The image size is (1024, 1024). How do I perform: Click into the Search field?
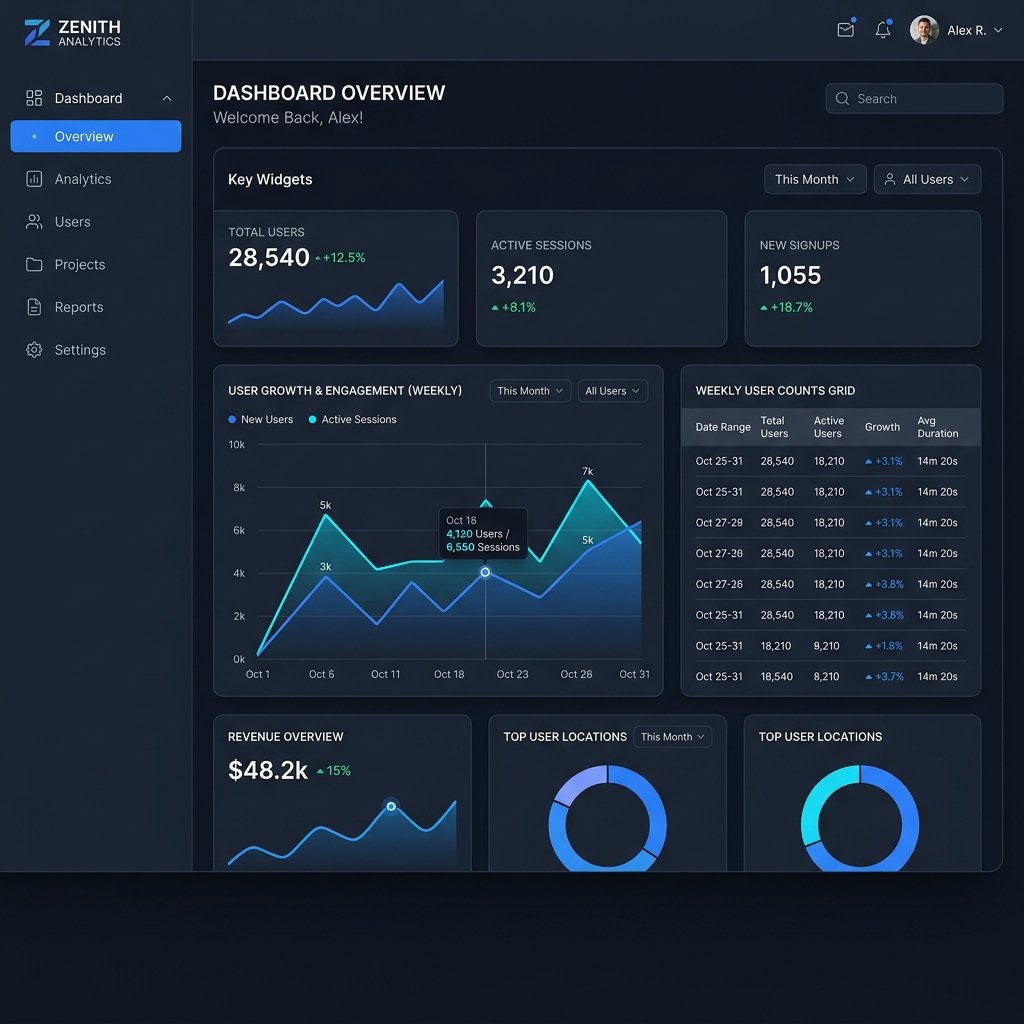(x=914, y=99)
